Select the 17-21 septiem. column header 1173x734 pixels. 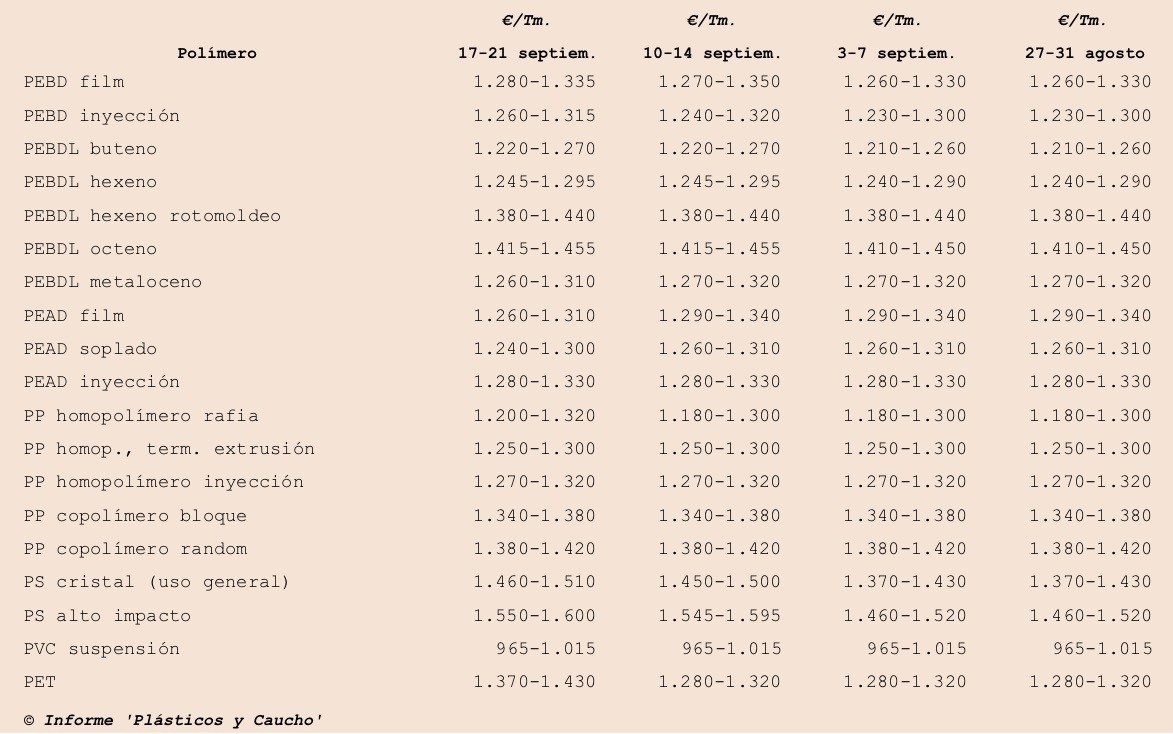(x=527, y=53)
